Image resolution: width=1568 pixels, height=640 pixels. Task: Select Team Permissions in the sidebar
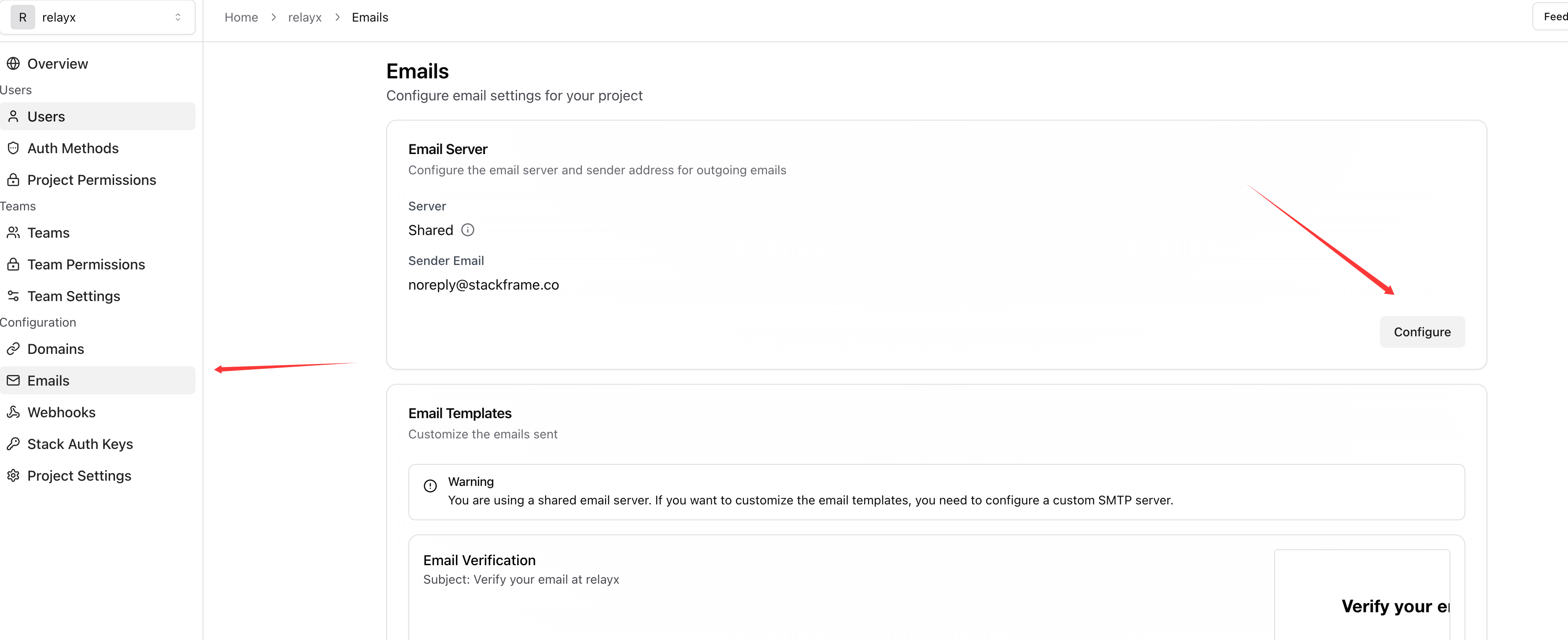tap(86, 265)
